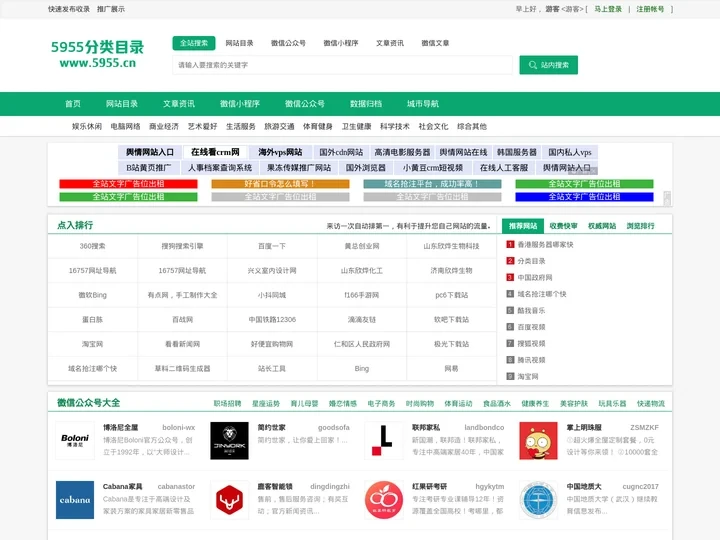
Task: Click the blue cabana furniture logo
Action: tap(75, 500)
